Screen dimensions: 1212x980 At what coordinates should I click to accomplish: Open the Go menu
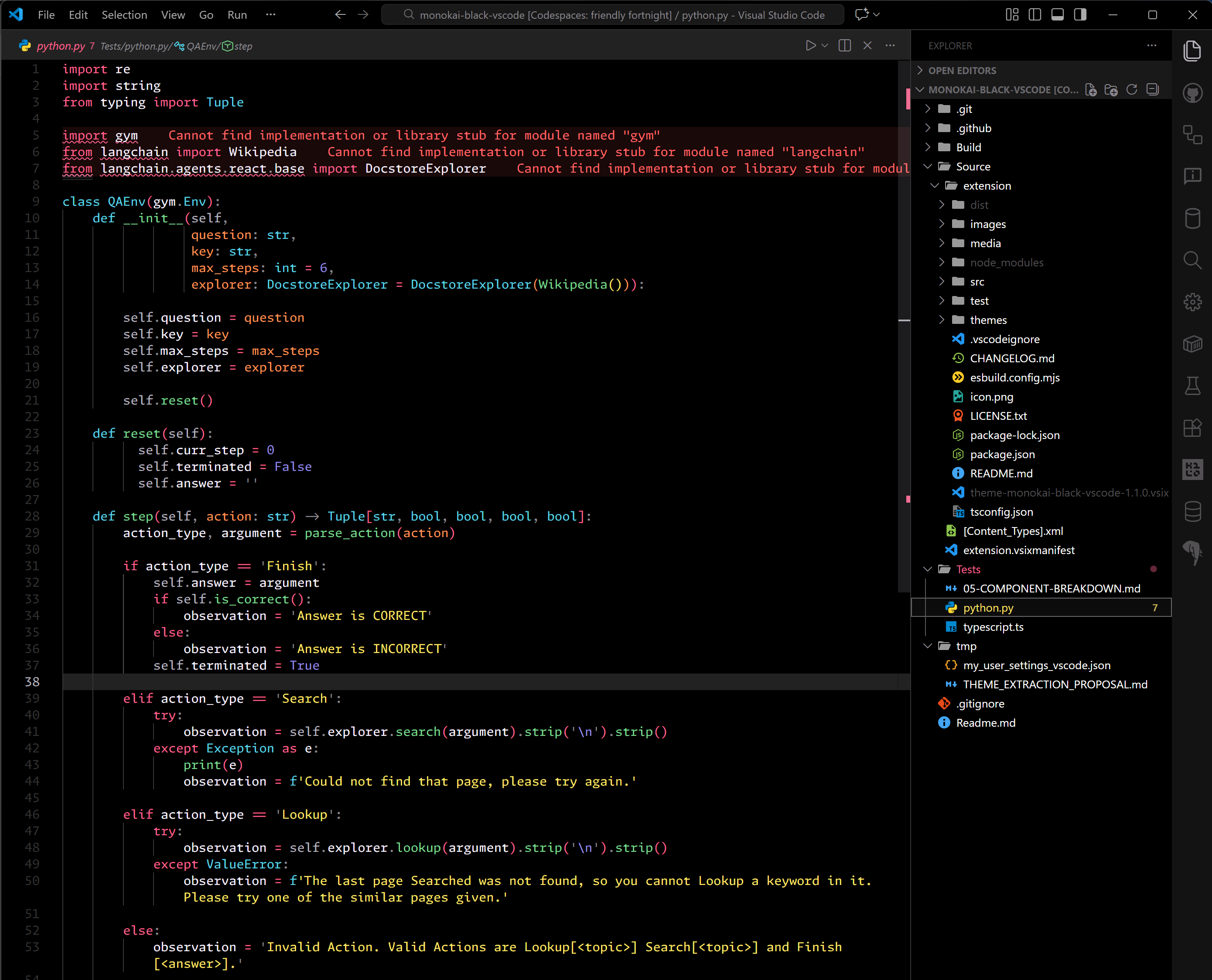click(205, 15)
